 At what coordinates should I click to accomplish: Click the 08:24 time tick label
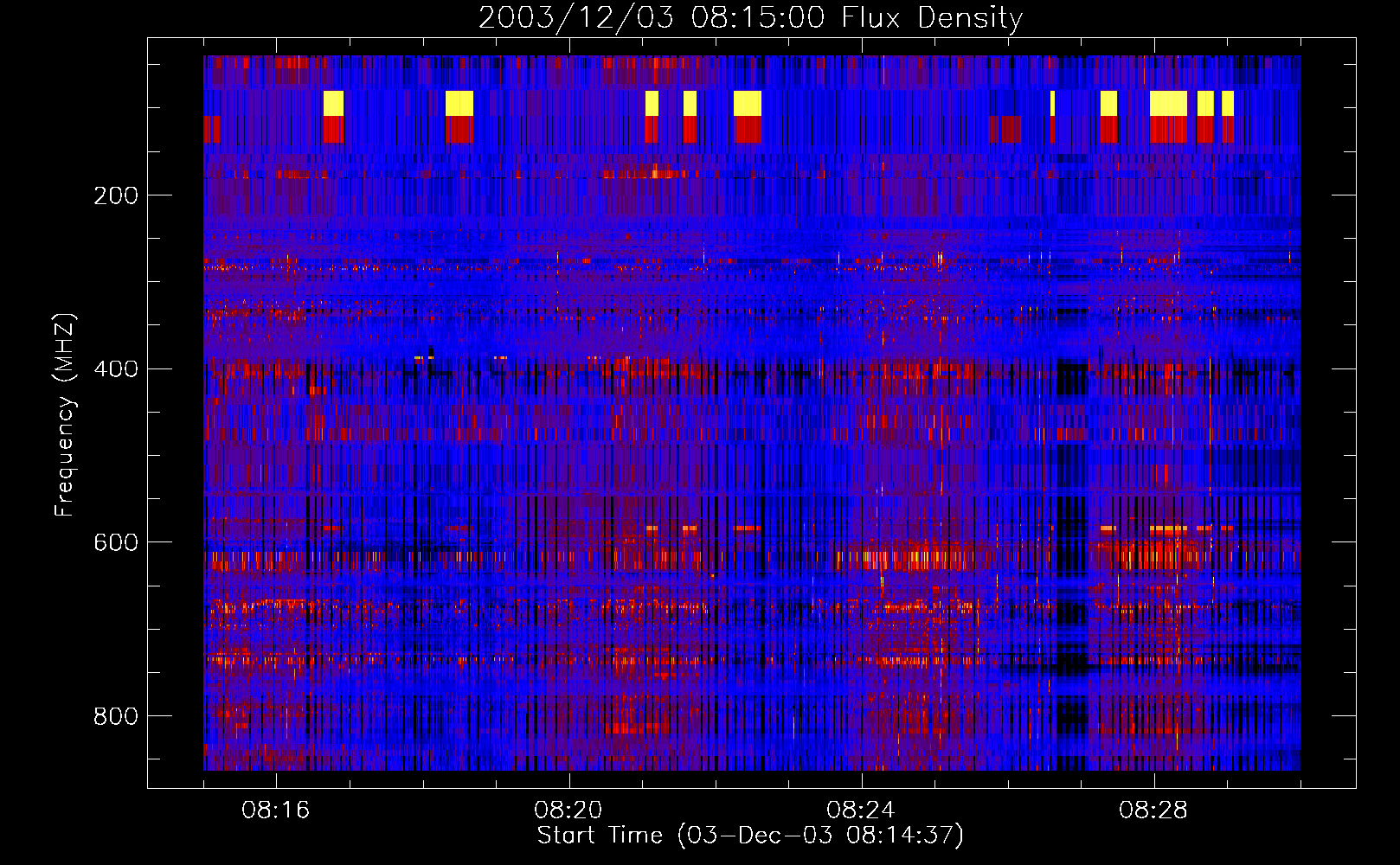pos(861,811)
